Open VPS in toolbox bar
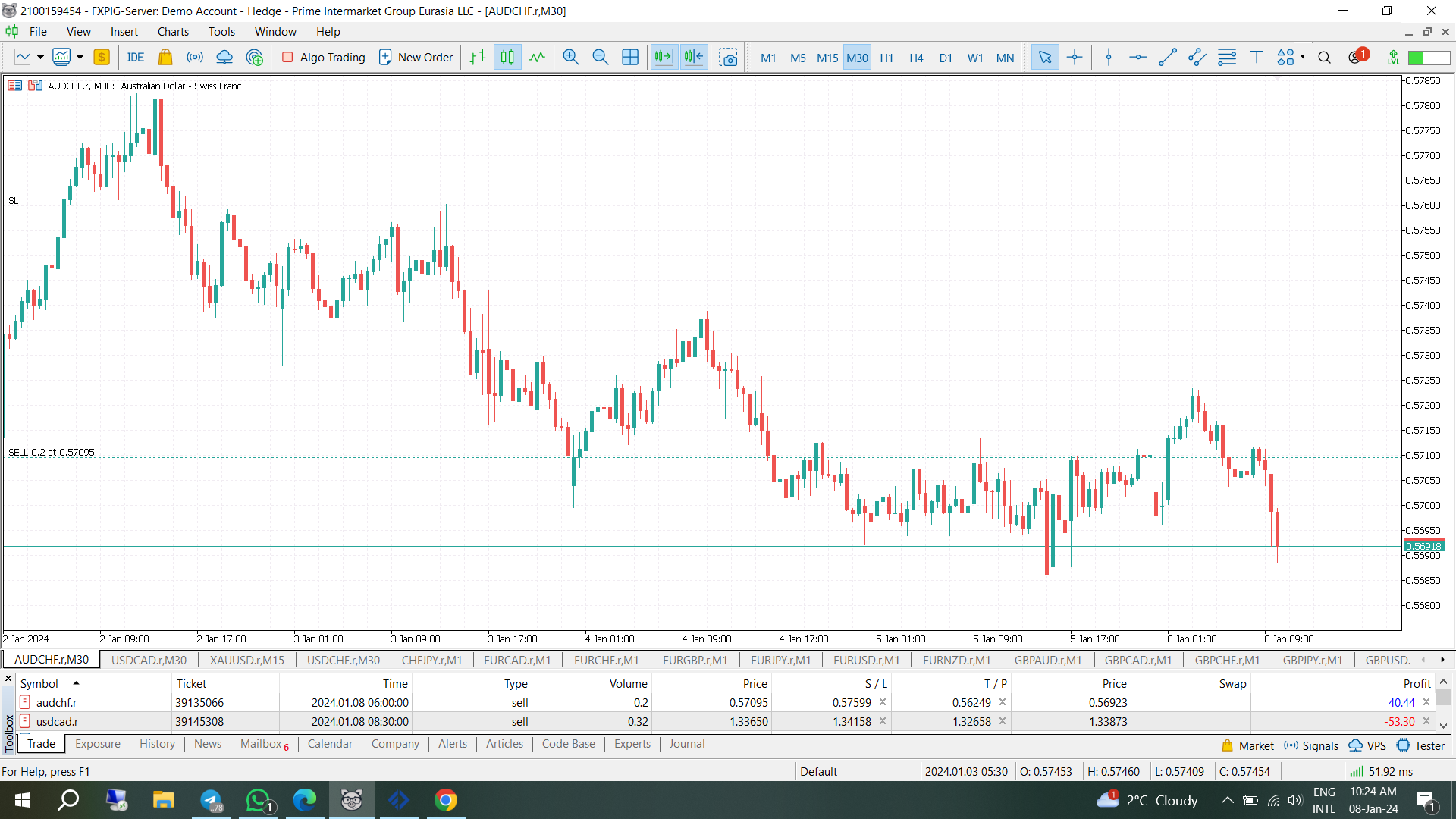 [x=1367, y=745]
